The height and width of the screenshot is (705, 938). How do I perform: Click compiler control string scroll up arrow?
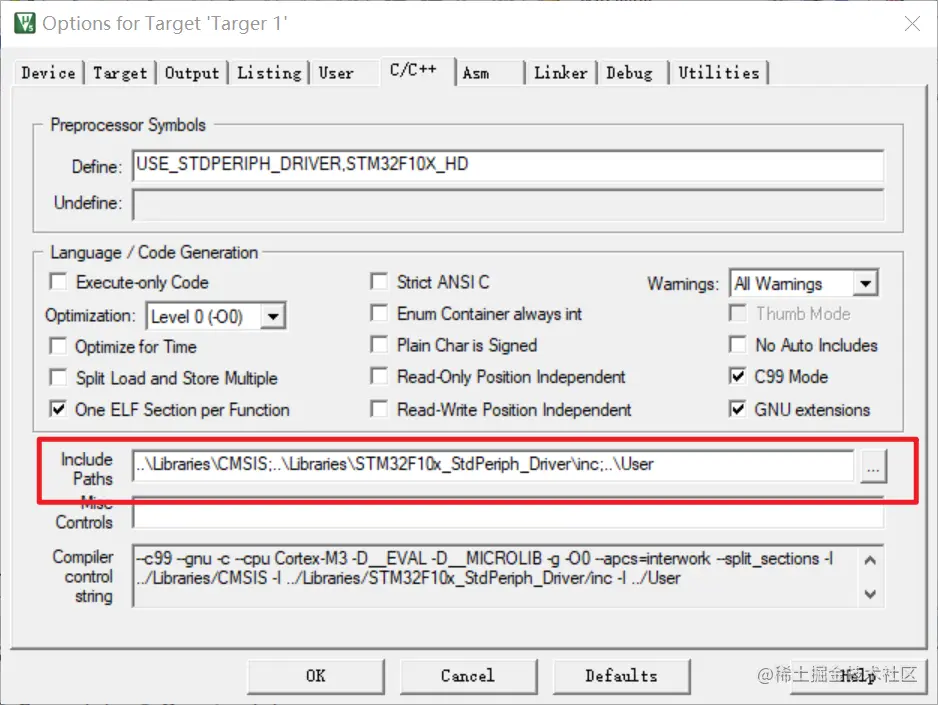tap(870, 560)
